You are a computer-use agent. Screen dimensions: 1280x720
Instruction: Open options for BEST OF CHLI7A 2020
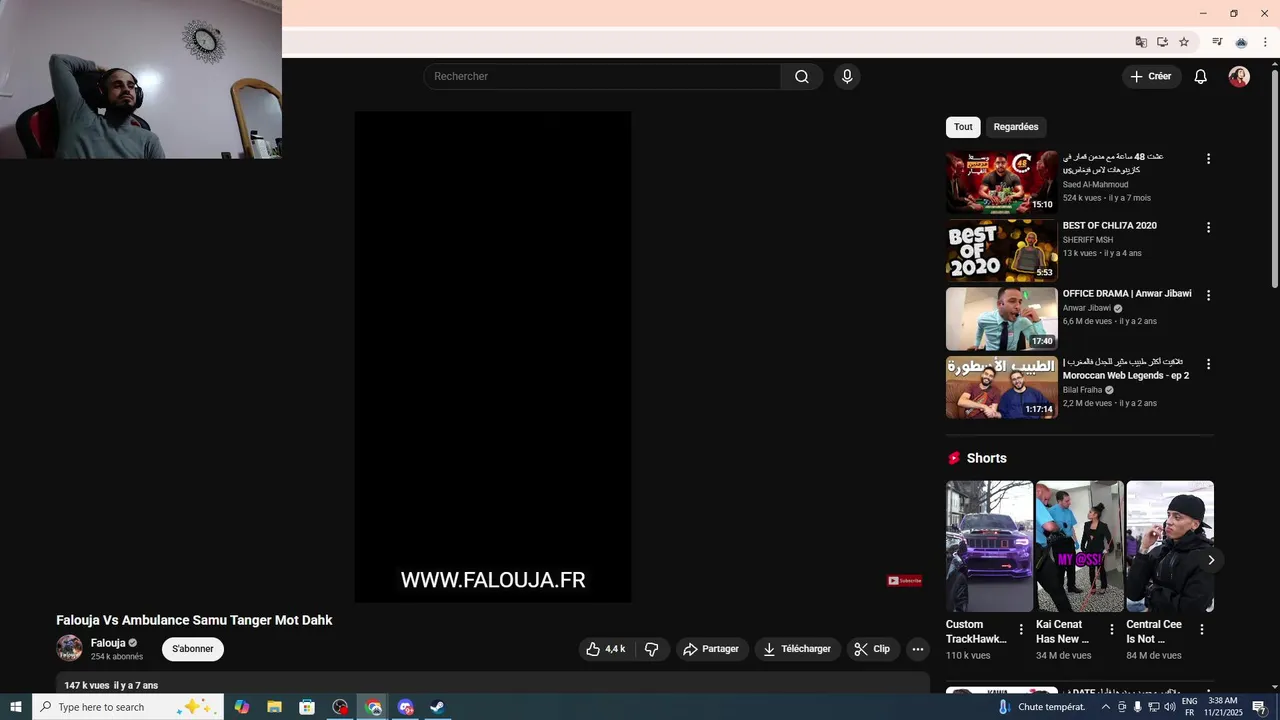1208,227
